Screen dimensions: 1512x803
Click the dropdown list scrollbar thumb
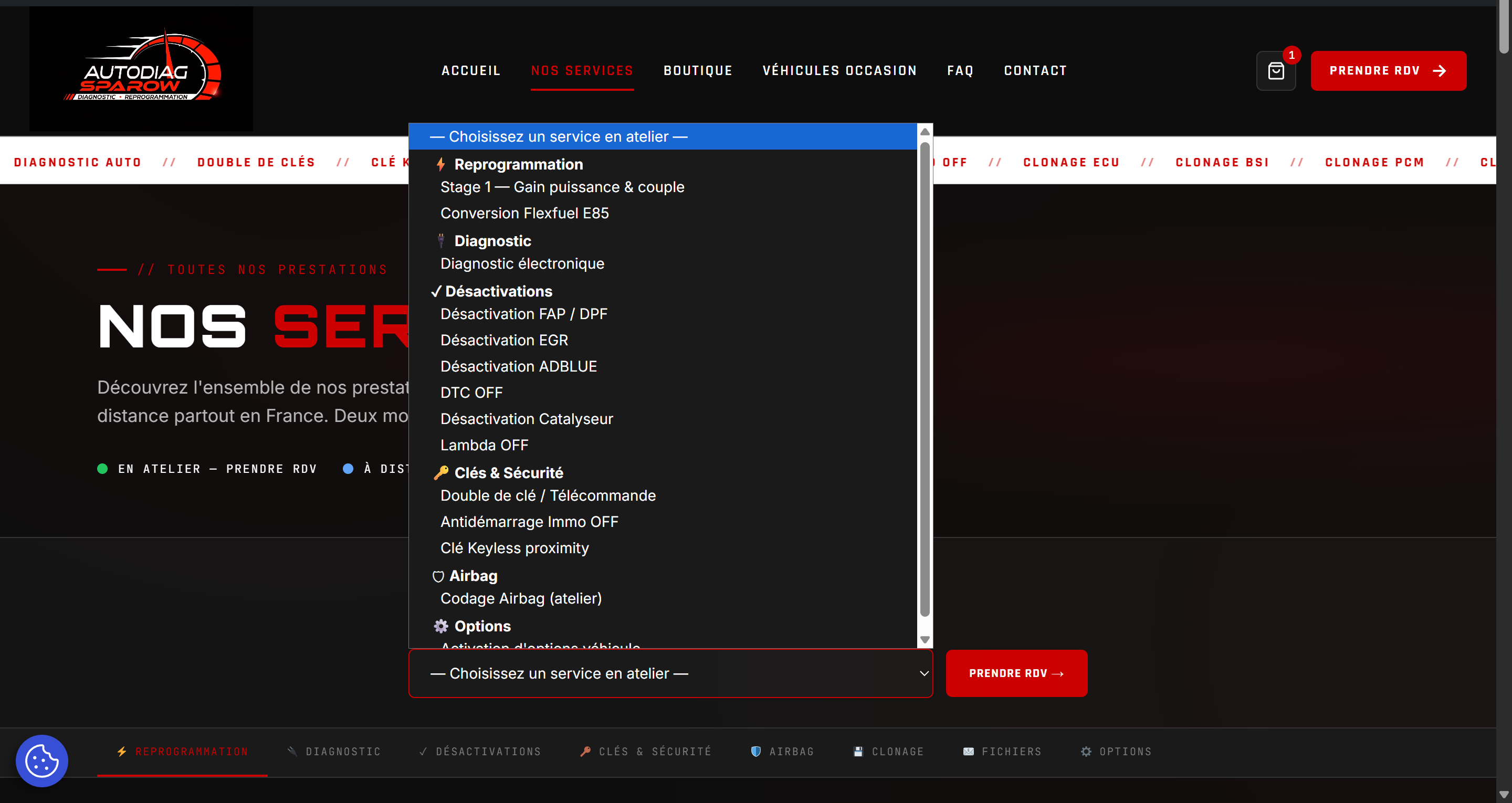point(925,379)
